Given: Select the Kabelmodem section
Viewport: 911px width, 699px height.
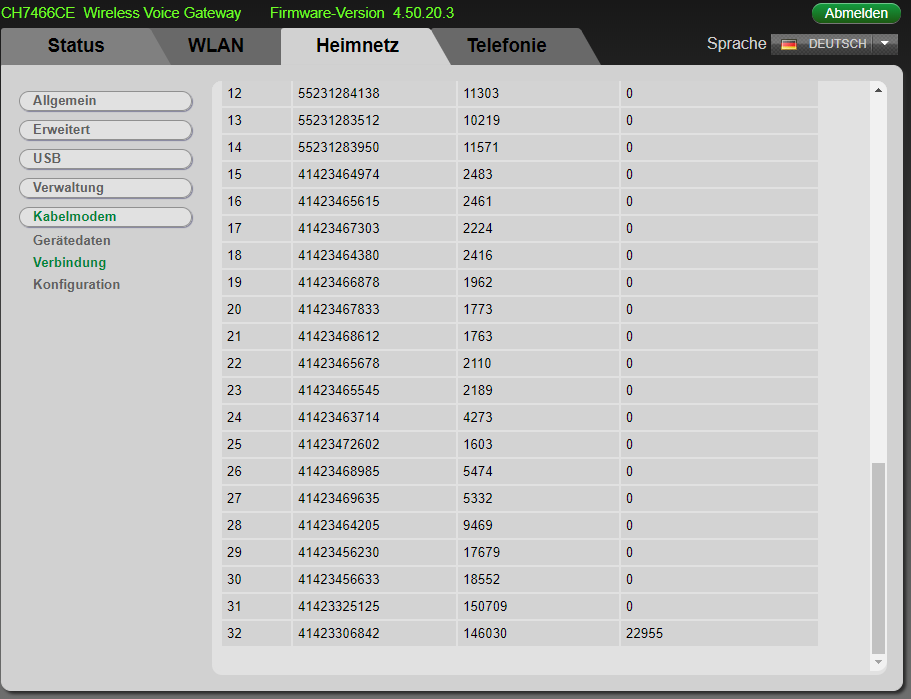Looking at the screenshot, I should 106,217.
